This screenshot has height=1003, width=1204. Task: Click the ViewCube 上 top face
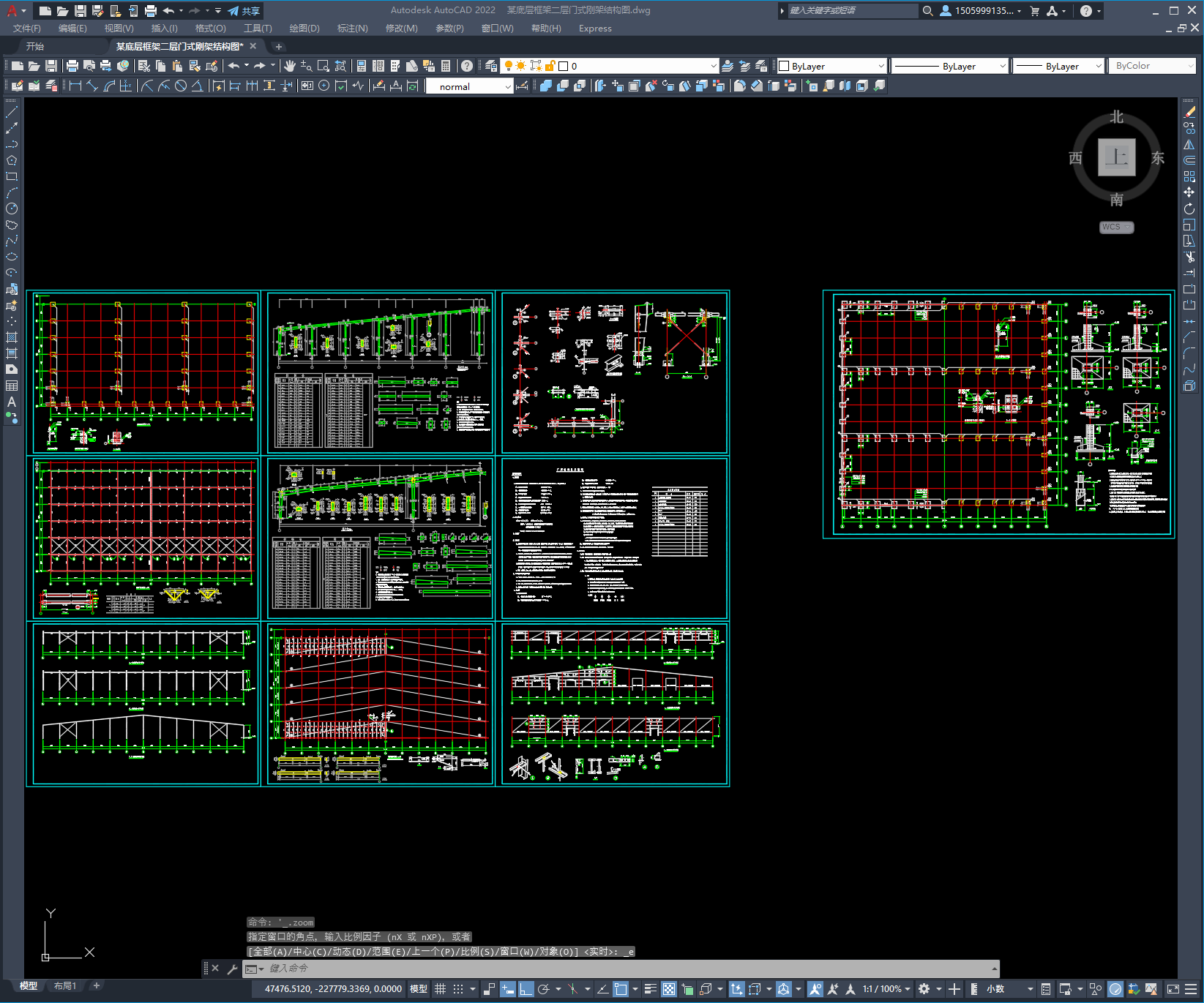pos(1116,157)
